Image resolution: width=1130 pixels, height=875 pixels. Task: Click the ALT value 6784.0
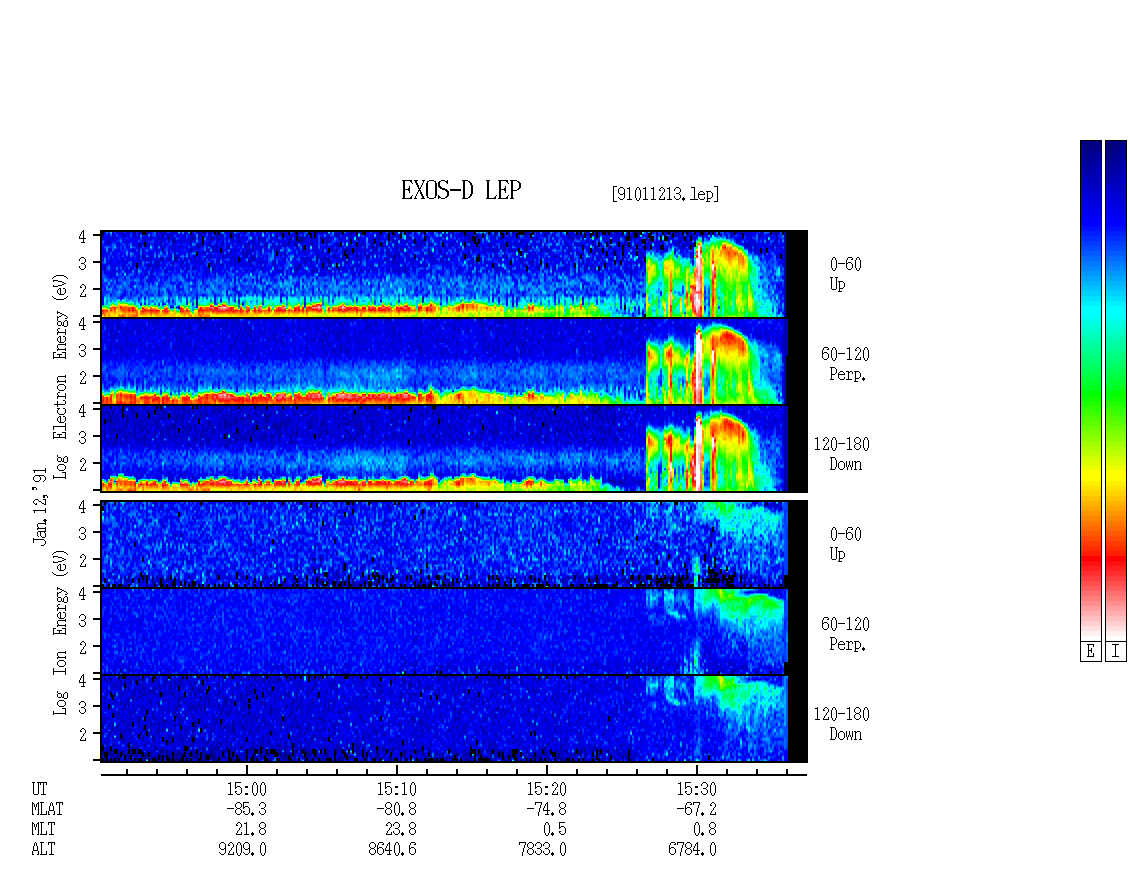[692, 850]
